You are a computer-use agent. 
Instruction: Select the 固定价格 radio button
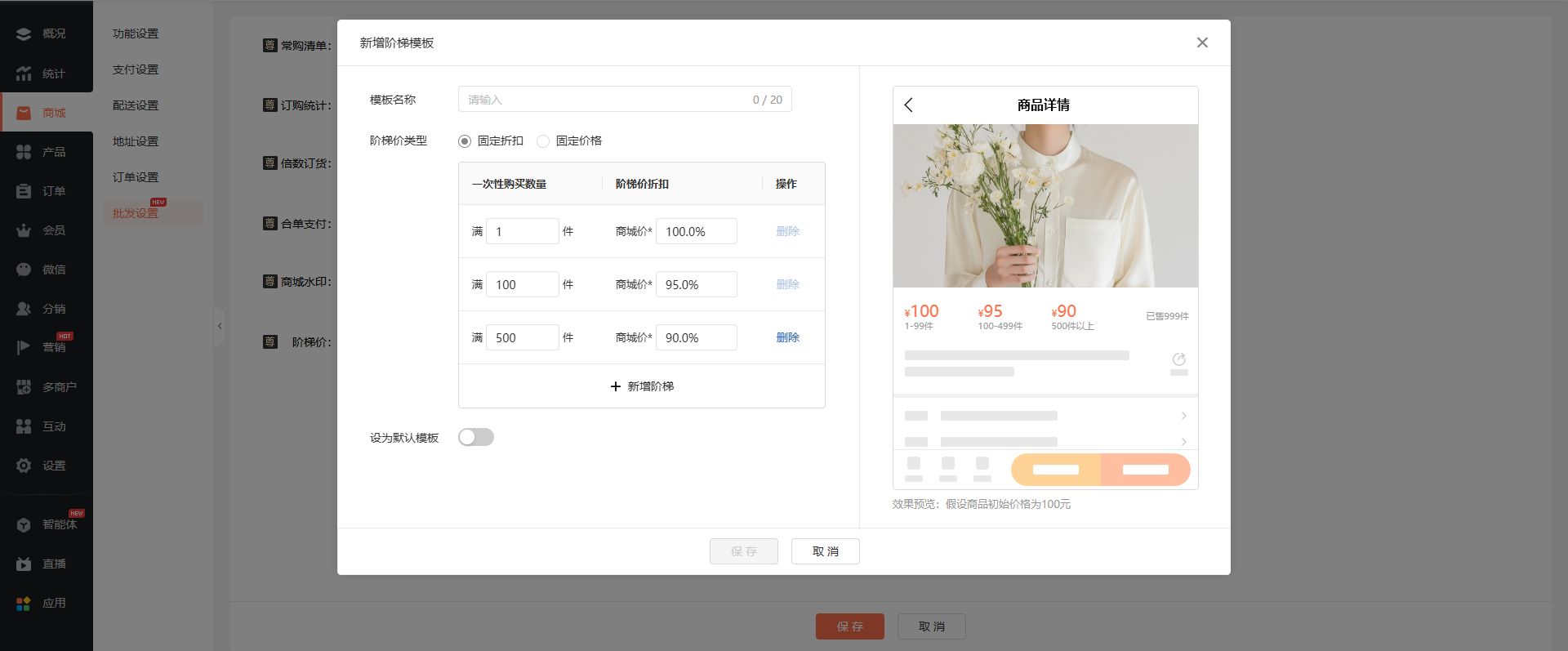tap(543, 141)
